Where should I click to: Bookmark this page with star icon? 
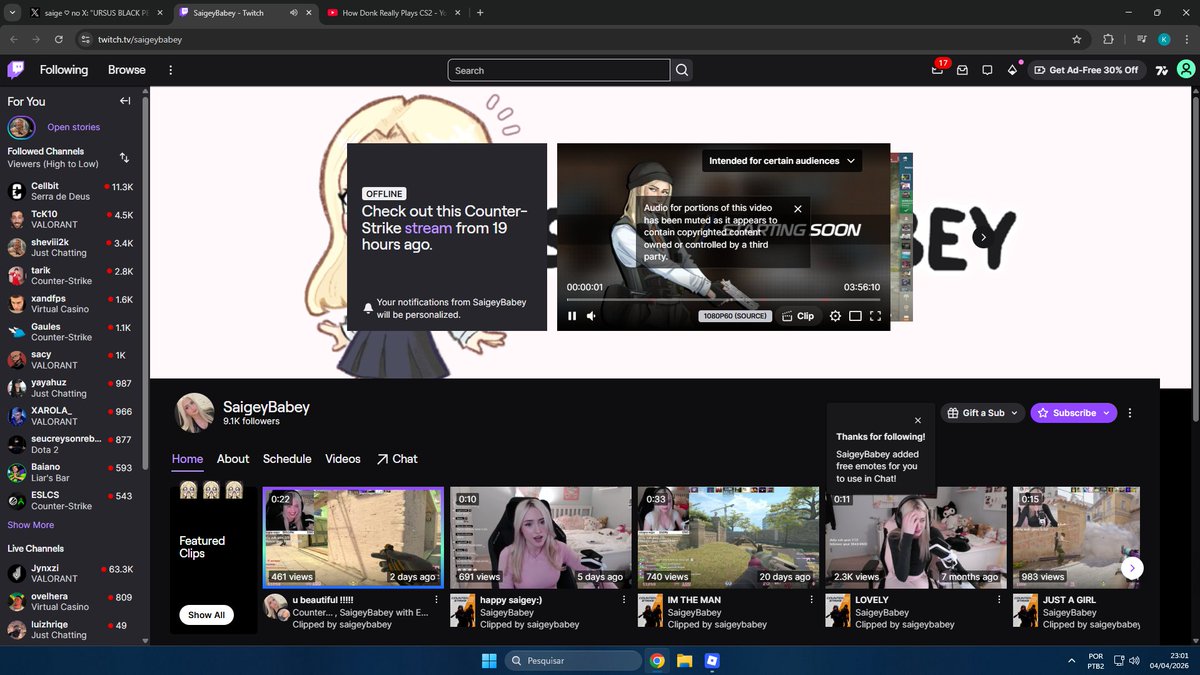pos(1077,39)
